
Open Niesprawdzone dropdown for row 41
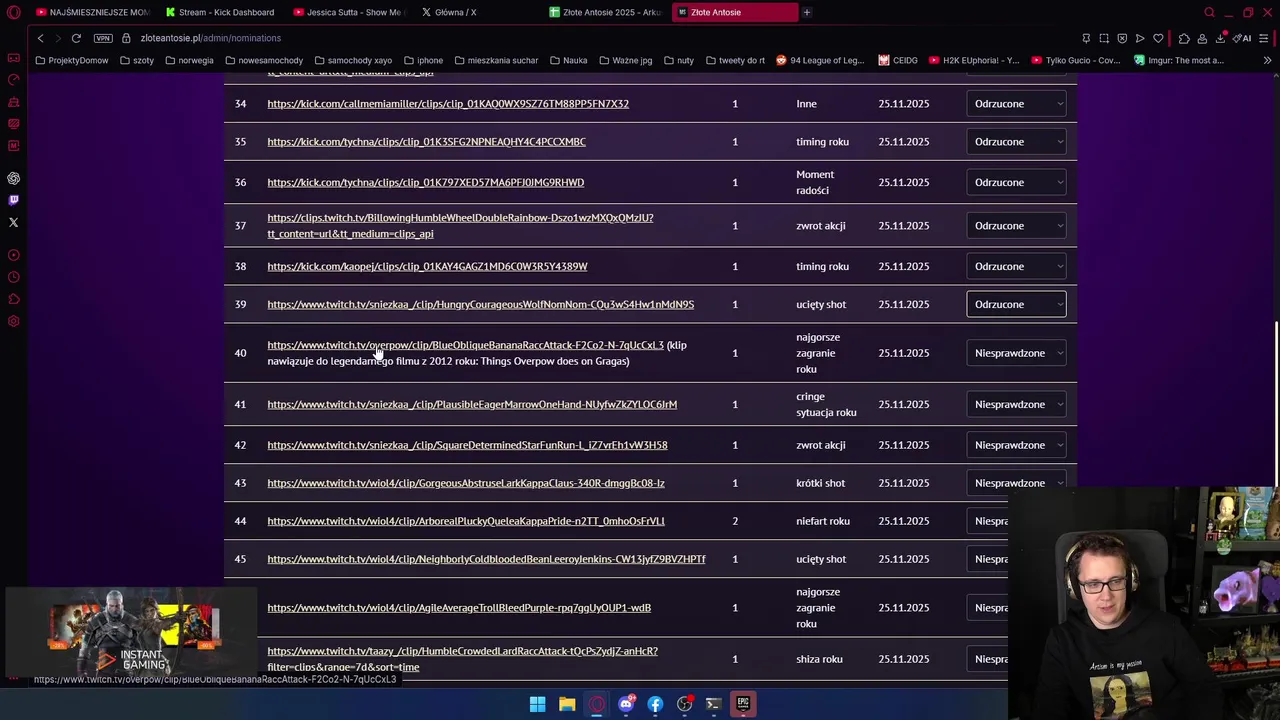pos(1016,404)
